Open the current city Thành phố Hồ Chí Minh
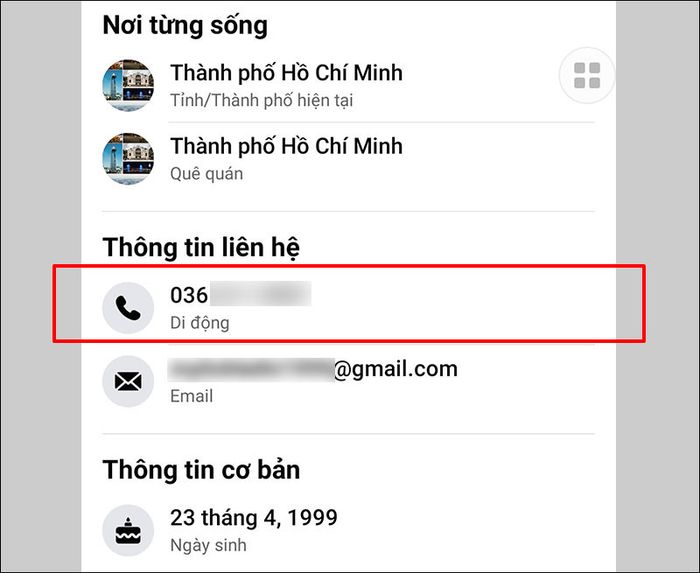This screenshot has height=573, width=700. pos(286,73)
